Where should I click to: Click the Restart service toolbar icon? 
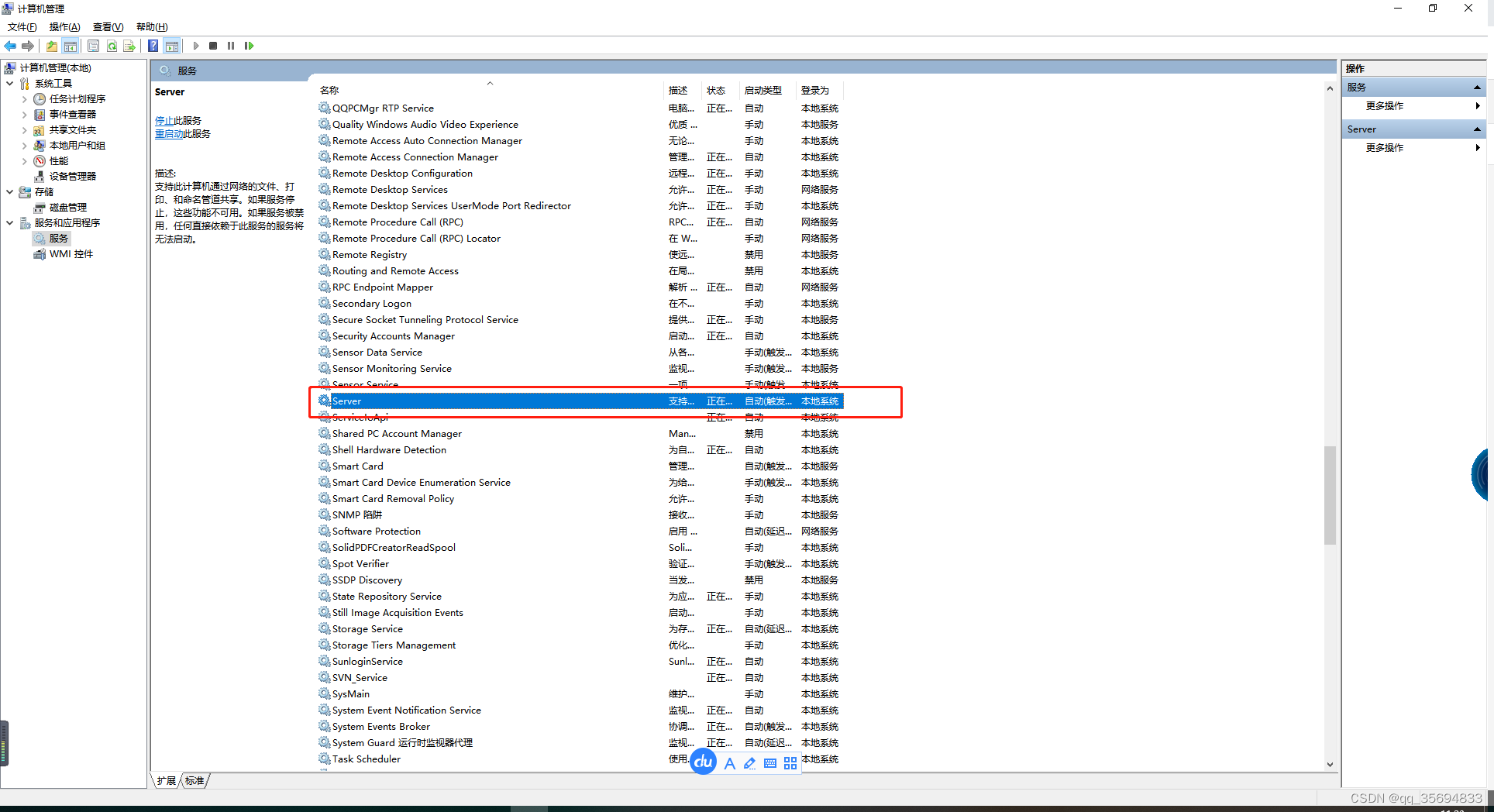[249, 46]
